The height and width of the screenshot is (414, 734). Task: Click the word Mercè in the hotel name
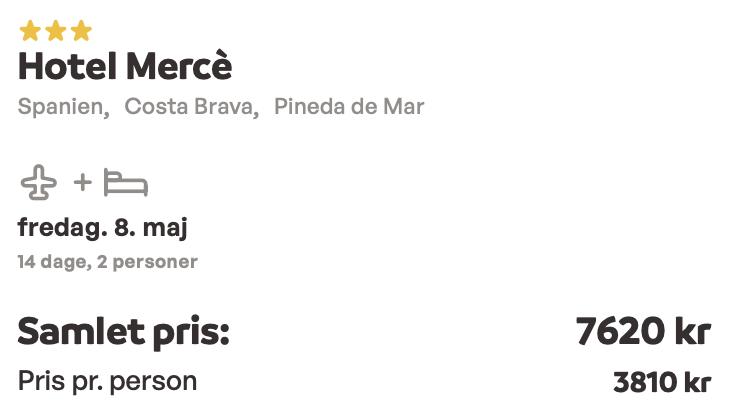179,67
